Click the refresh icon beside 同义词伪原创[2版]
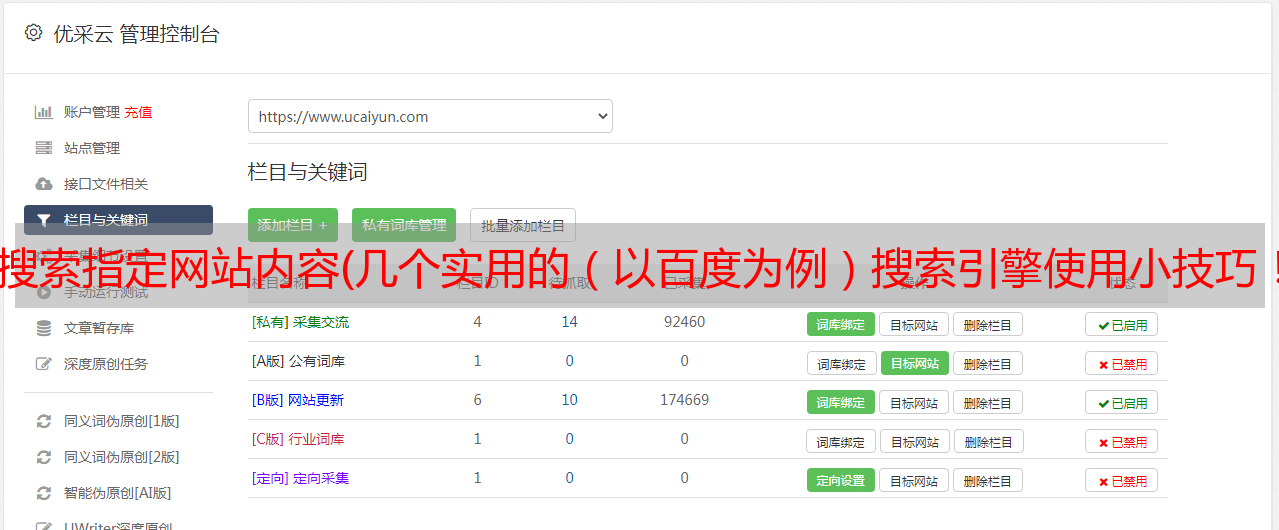This screenshot has width=1279, height=530. [x=44, y=457]
